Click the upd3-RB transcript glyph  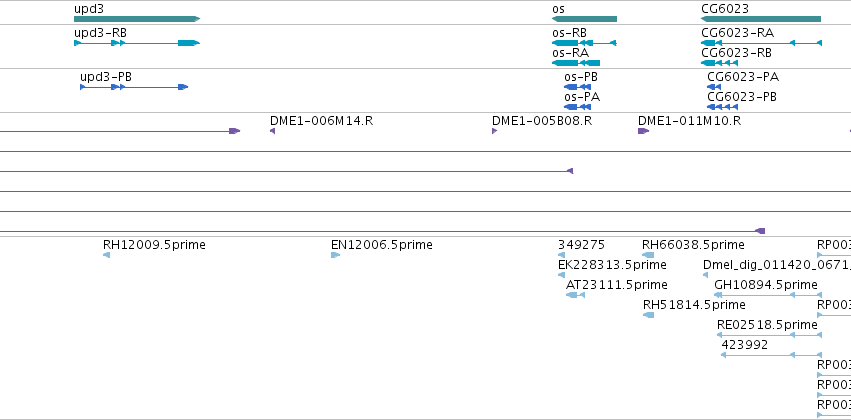coord(137,43)
